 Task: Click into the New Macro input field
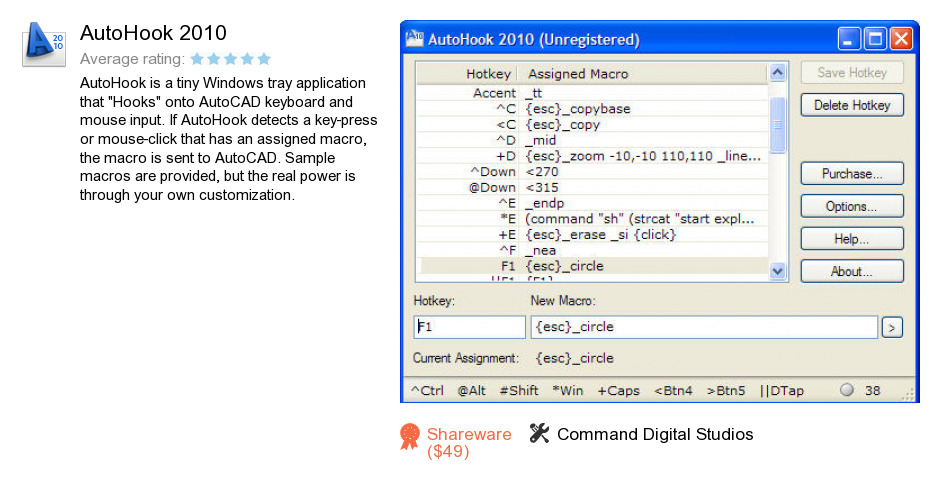pyautogui.click(x=704, y=327)
